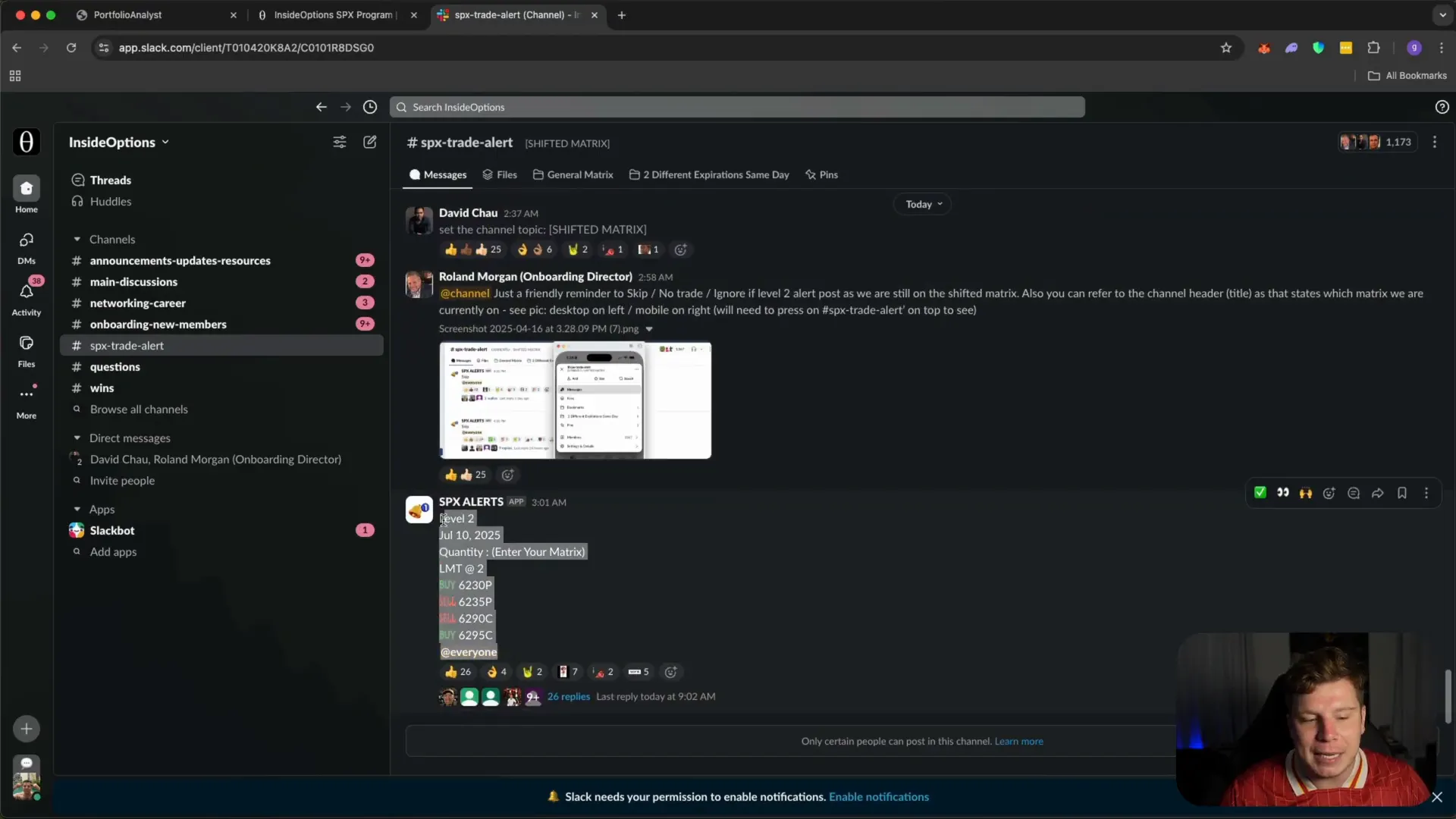This screenshot has height=819, width=1456.
Task: Bookmark this page with the star icon
Action: click(1226, 48)
